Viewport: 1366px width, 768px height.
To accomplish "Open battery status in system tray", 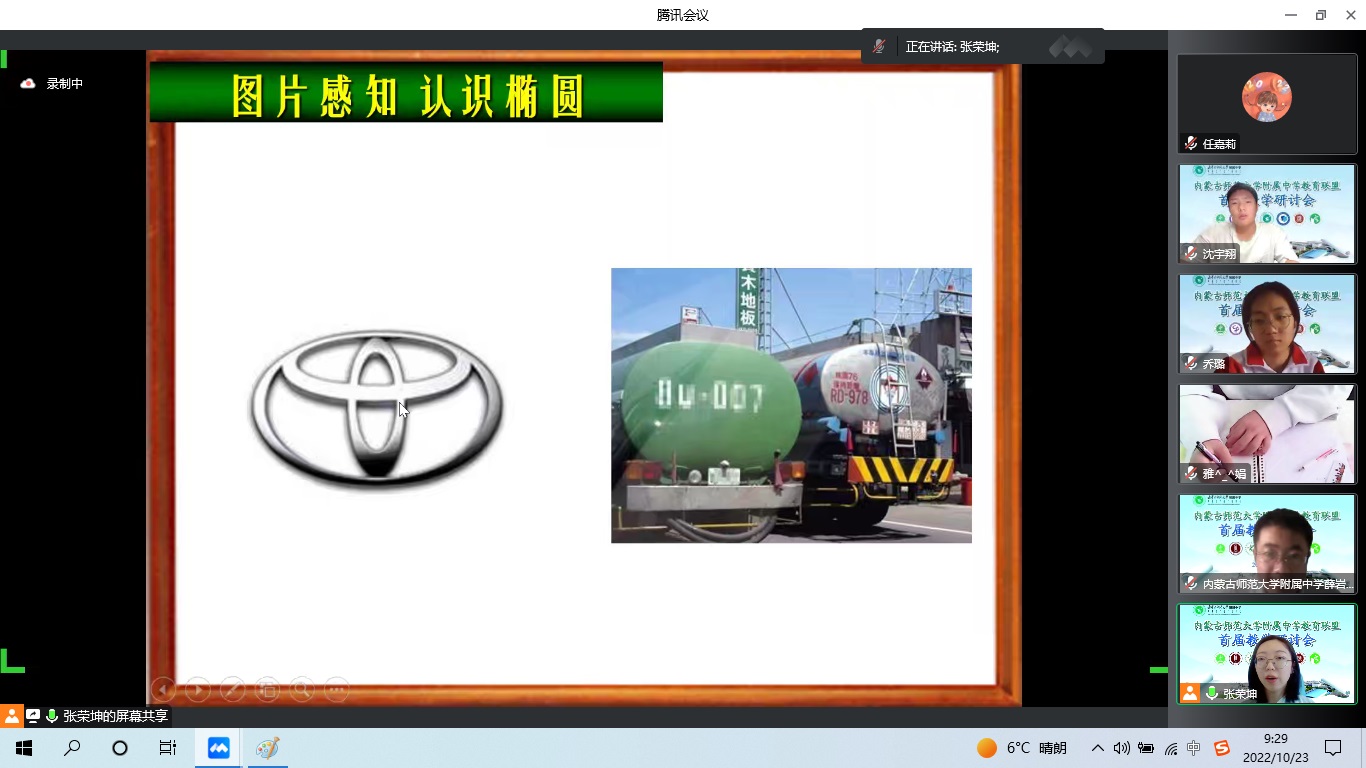I will [1146, 748].
